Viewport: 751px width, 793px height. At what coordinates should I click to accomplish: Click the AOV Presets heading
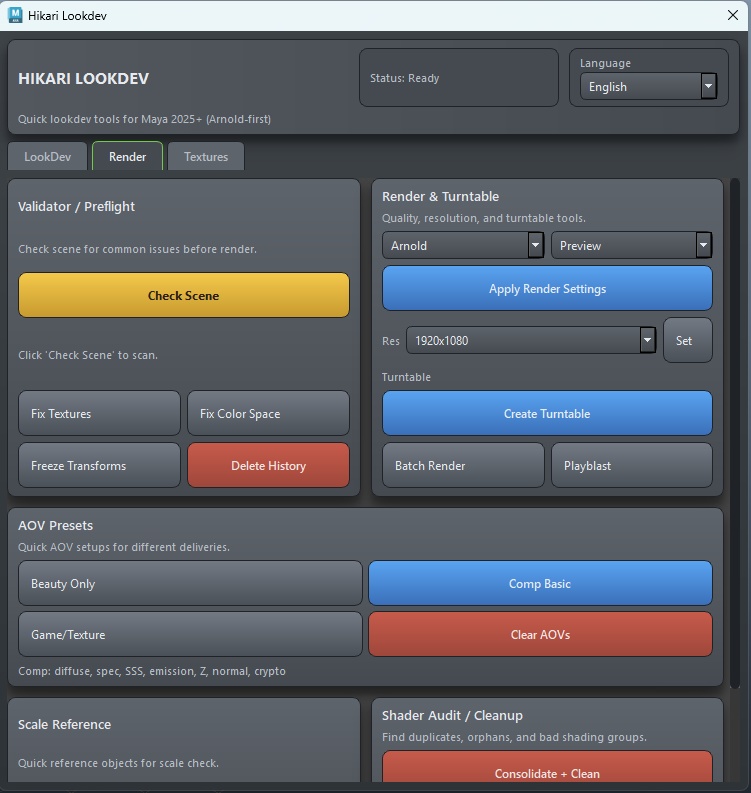coord(56,525)
